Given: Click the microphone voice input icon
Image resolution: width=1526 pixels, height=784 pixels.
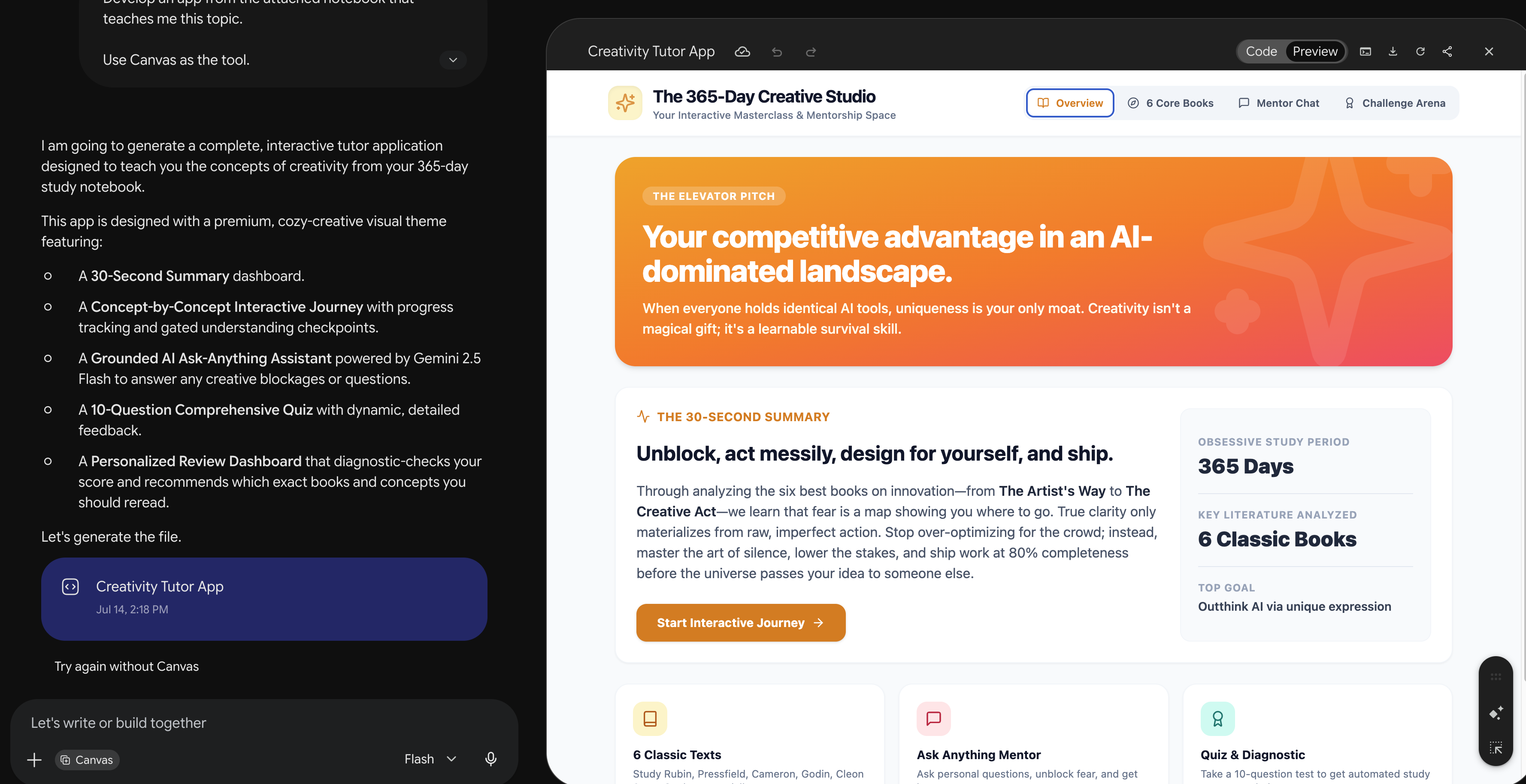Looking at the screenshot, I should coord(490,759).
